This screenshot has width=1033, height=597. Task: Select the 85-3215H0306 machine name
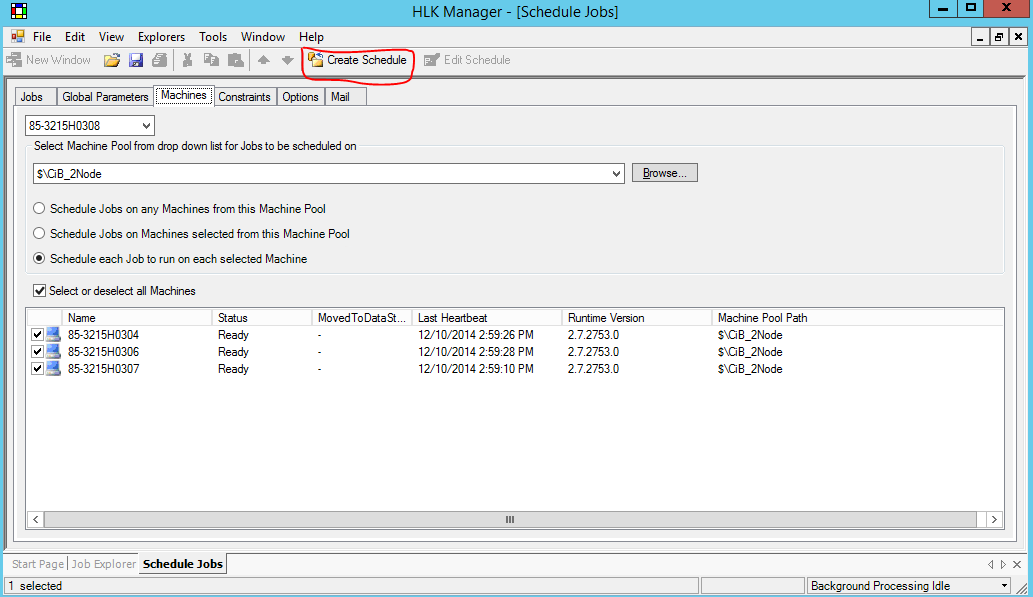click(103, 352)
